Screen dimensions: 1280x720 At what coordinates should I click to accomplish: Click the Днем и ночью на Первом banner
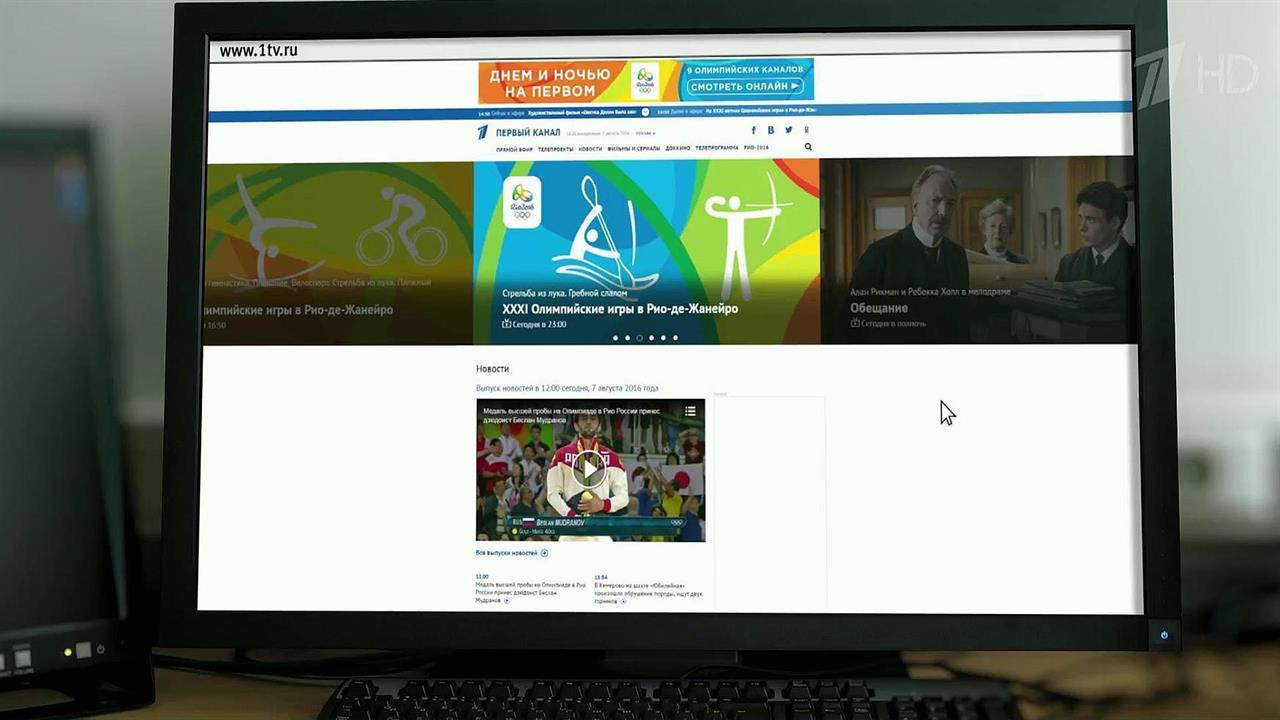tap(550, 82)
